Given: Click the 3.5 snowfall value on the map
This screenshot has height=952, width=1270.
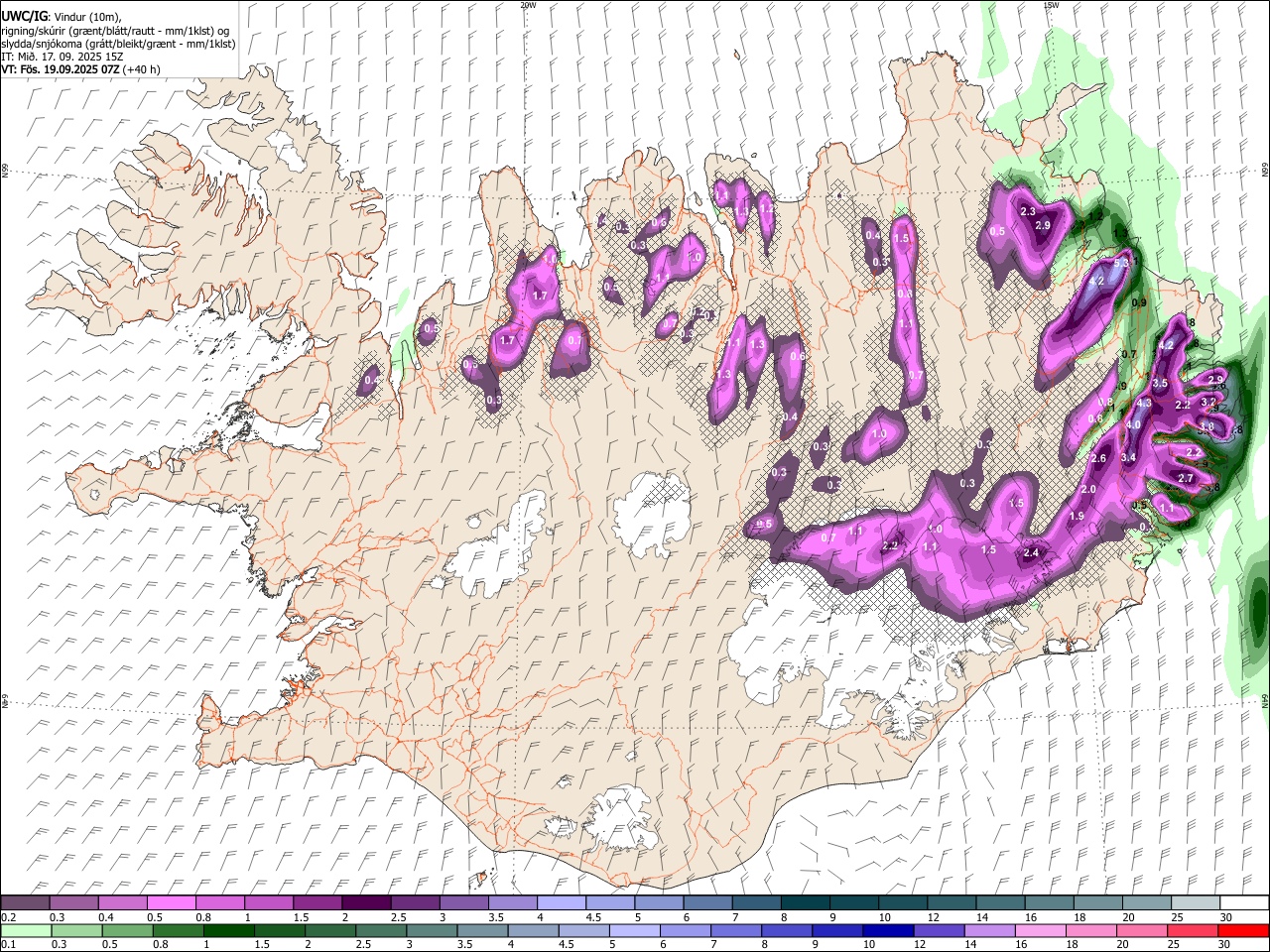Looking at the screenshot, I should 1160,383.
